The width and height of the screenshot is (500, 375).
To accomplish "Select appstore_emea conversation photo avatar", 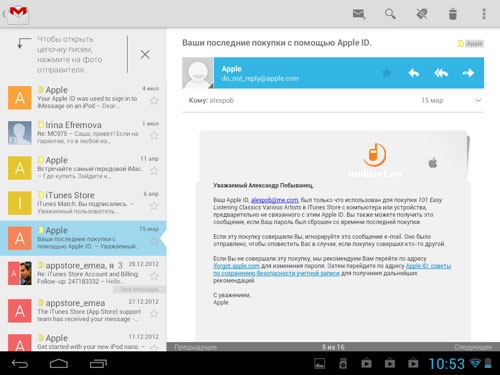I will point(20,273).
